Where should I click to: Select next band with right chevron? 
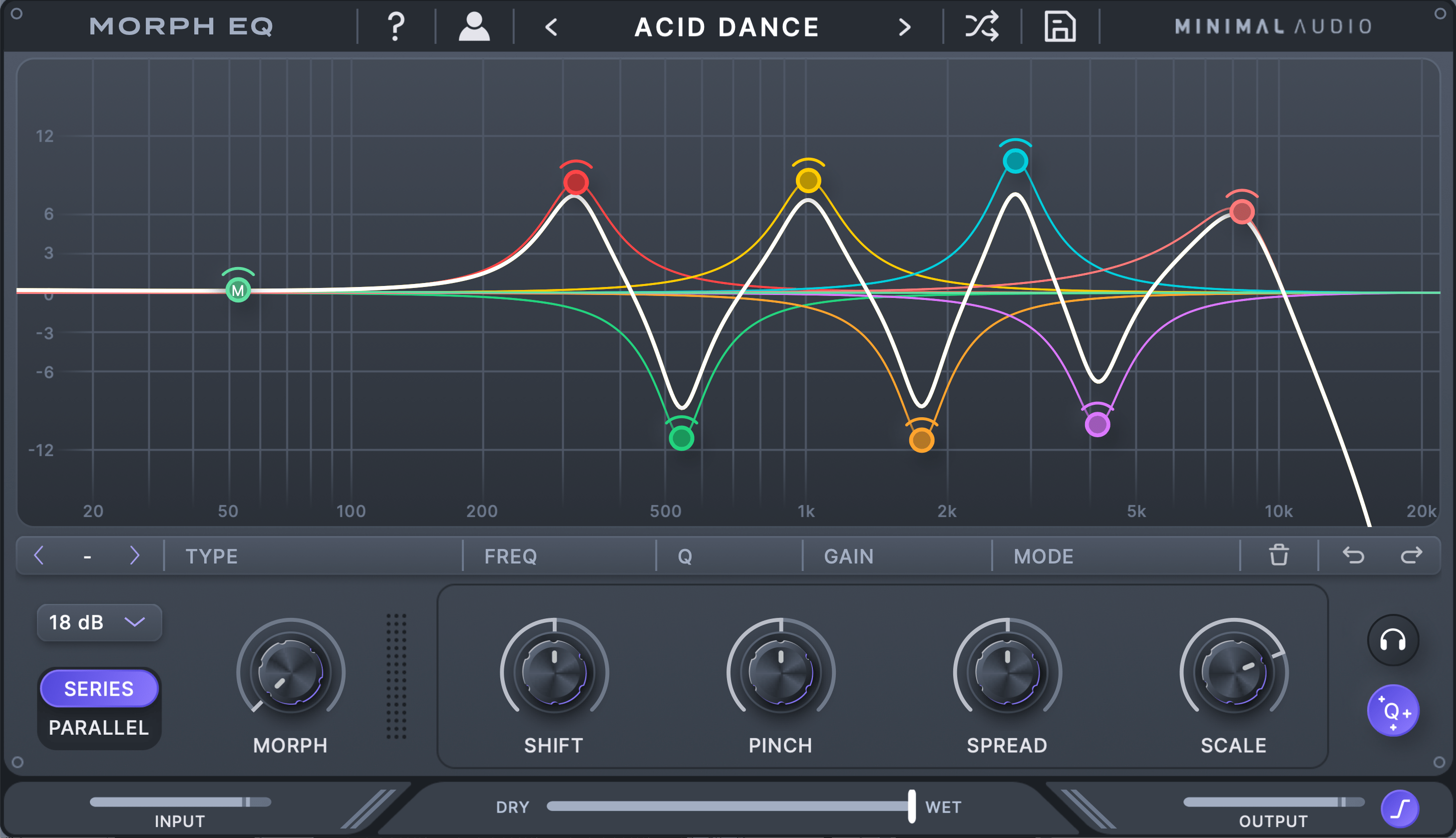134,556
